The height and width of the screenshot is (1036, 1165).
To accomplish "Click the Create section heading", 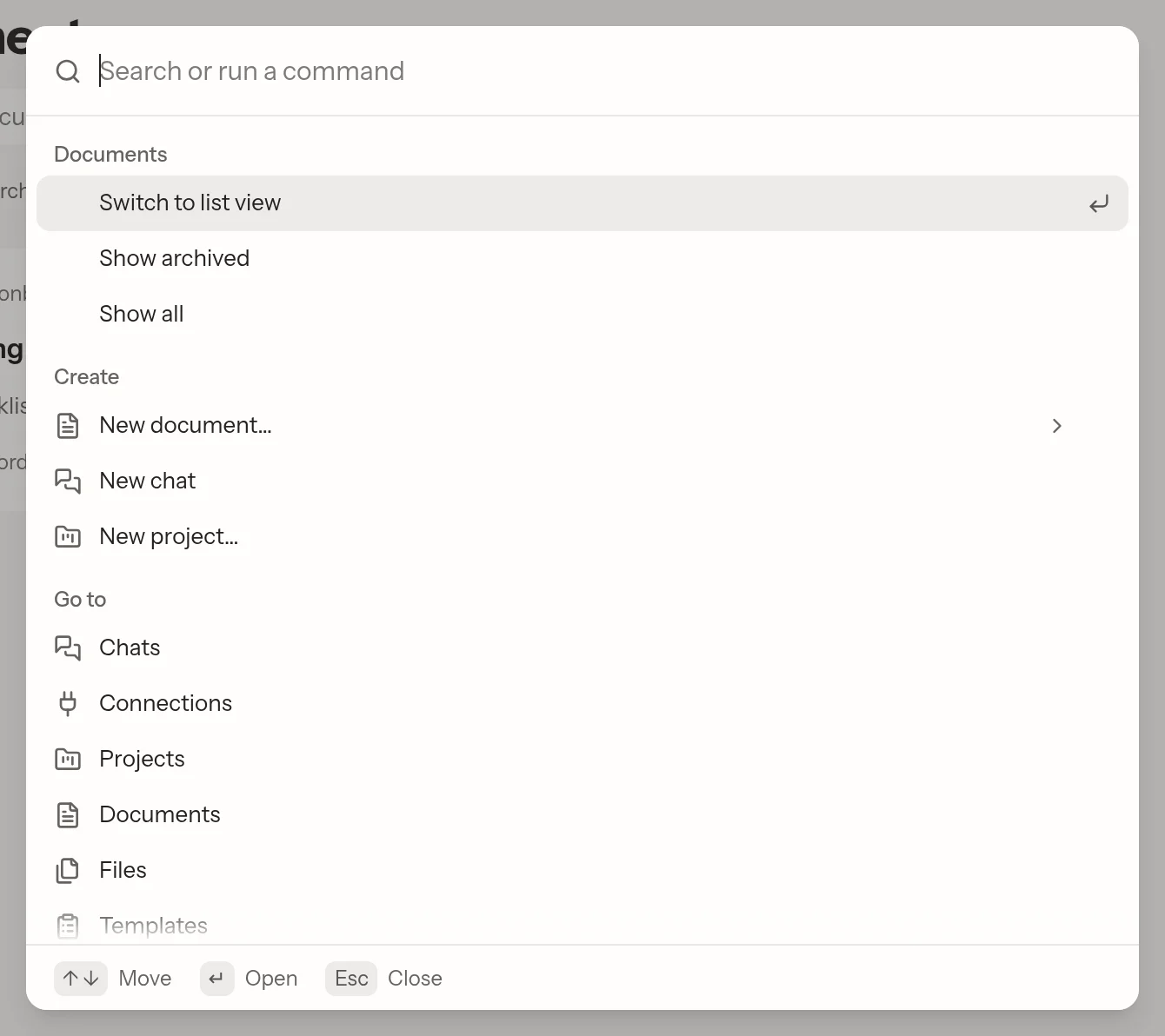I will coord(87,377).
